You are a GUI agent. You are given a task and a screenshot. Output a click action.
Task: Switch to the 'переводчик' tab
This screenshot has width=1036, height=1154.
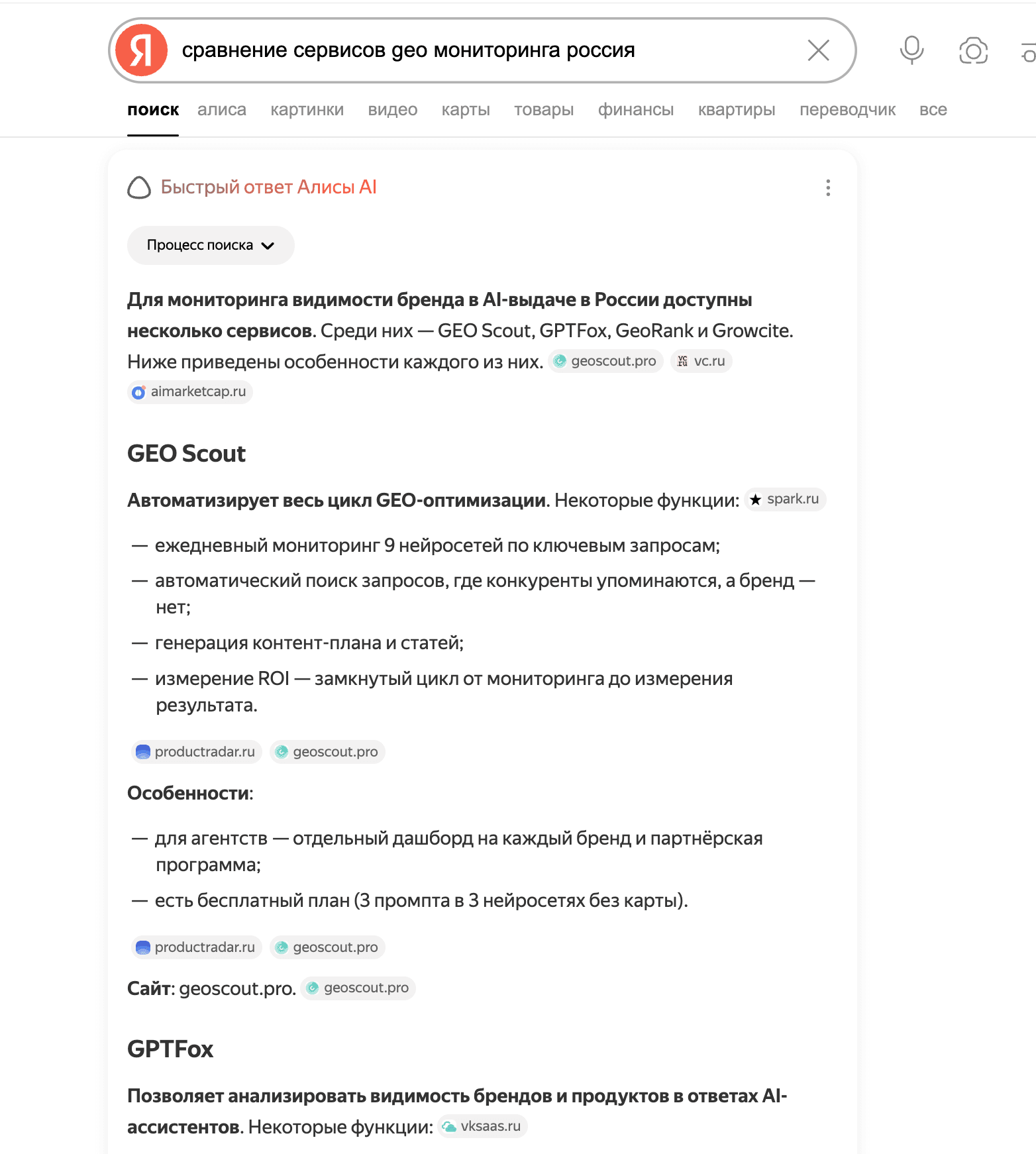848,109
